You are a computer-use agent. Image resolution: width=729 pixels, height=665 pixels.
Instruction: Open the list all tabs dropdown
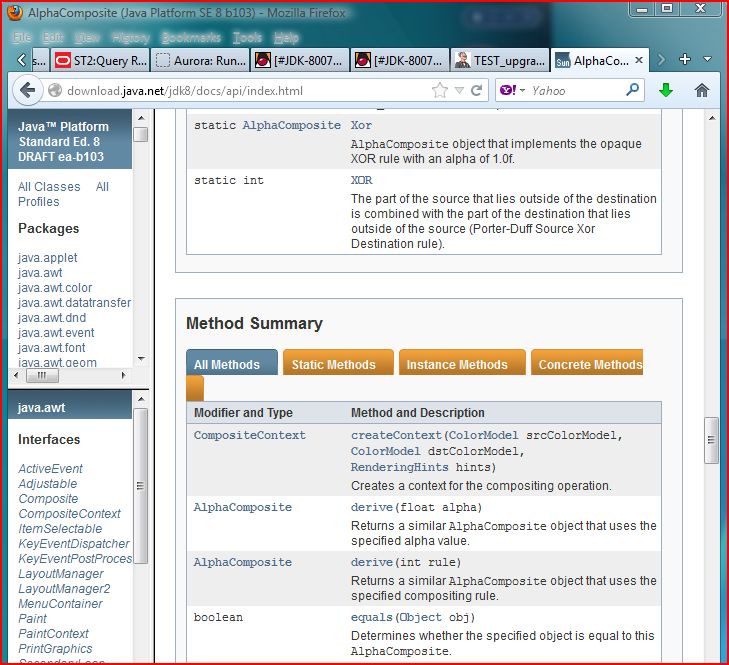pyautogui.click(x=707, y=60)
